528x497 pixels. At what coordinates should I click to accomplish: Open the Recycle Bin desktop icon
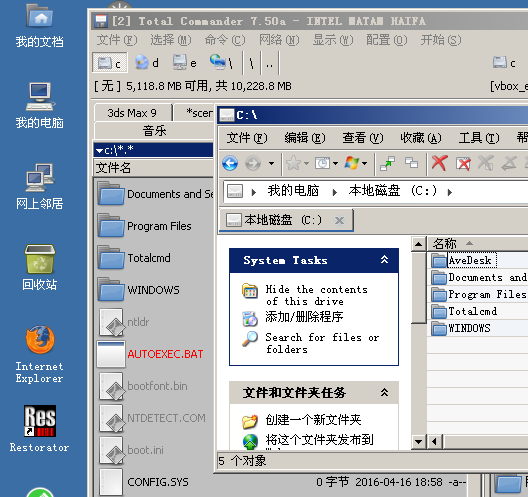[39, 268]
